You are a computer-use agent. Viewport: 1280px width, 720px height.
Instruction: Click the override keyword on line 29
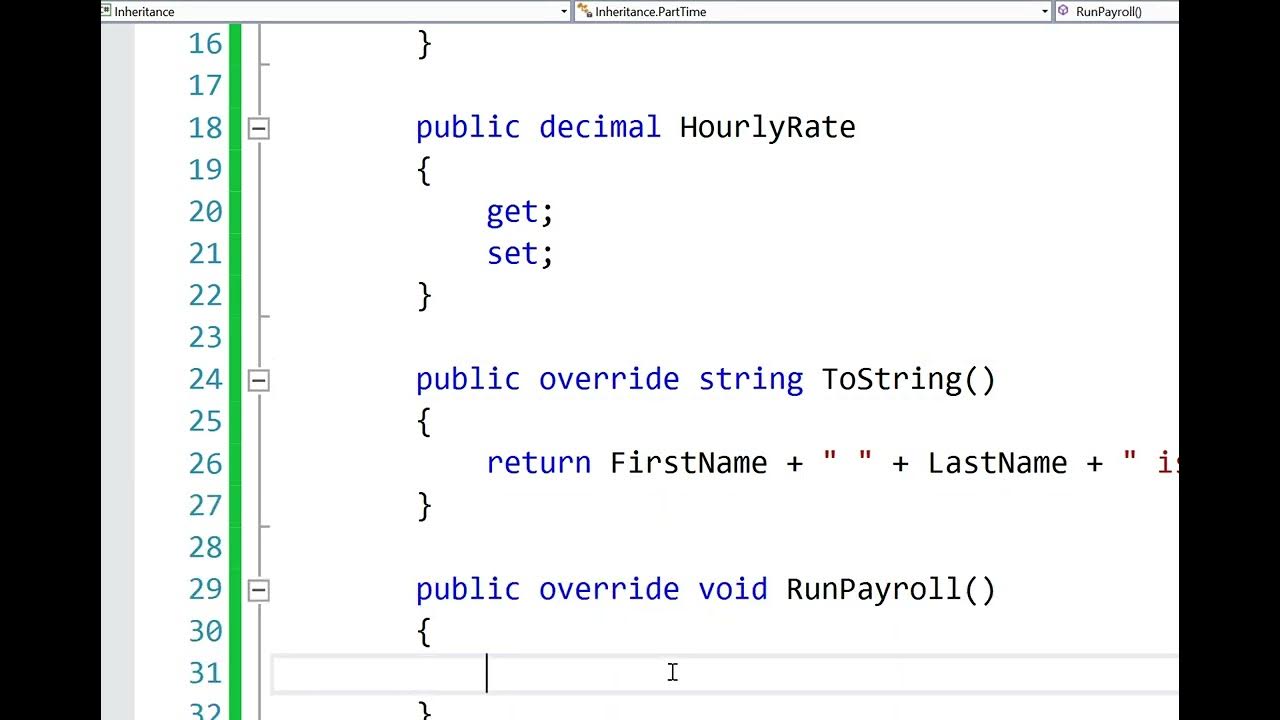click(x=609, y=590)
